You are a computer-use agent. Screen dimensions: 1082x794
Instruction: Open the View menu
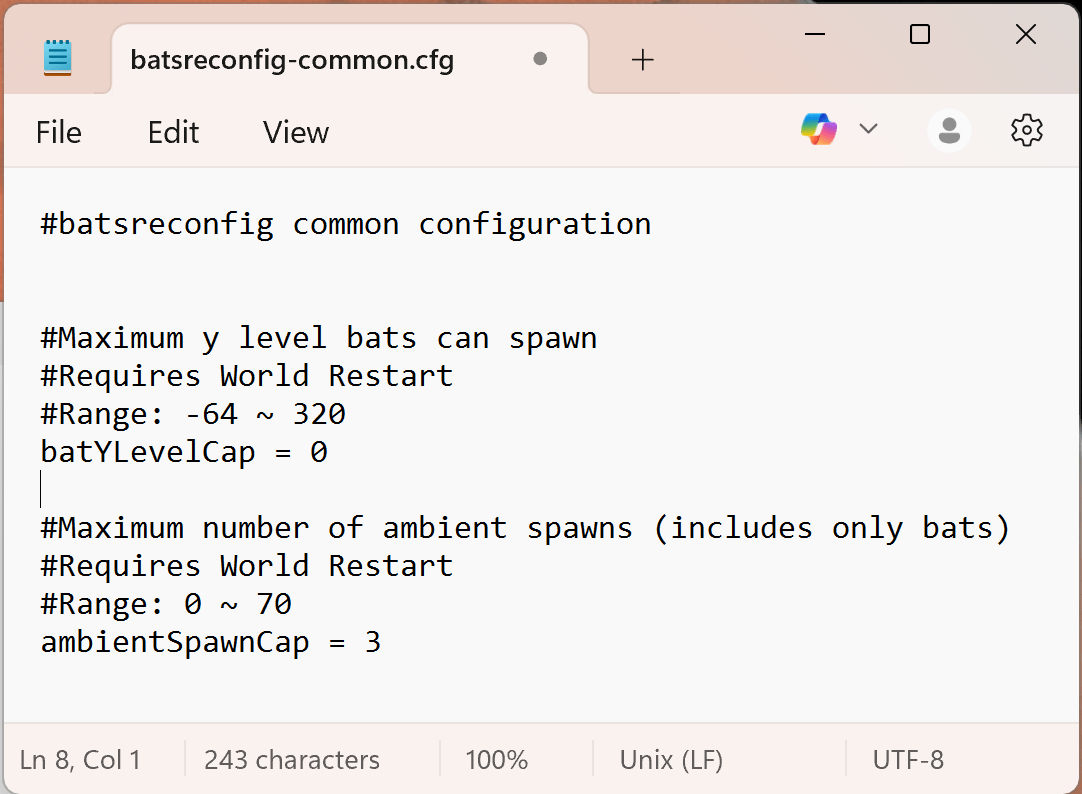pyautogui.click(x=296, y=132)
